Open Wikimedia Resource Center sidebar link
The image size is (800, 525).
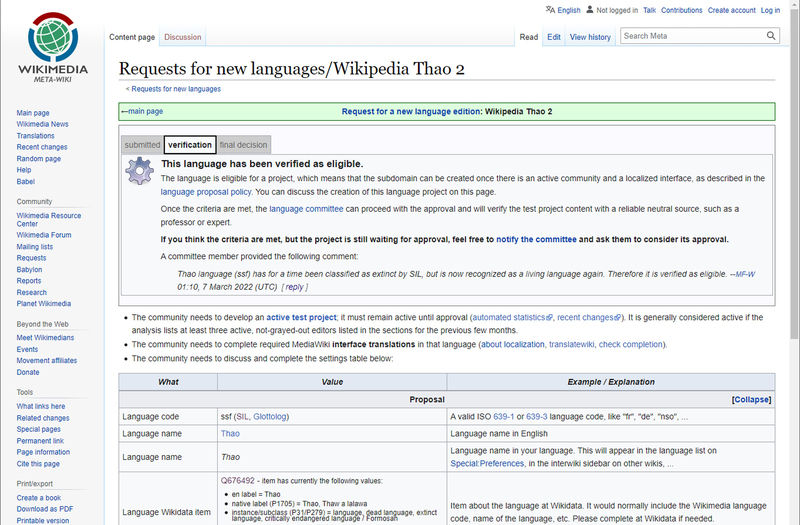coord(48,219)
